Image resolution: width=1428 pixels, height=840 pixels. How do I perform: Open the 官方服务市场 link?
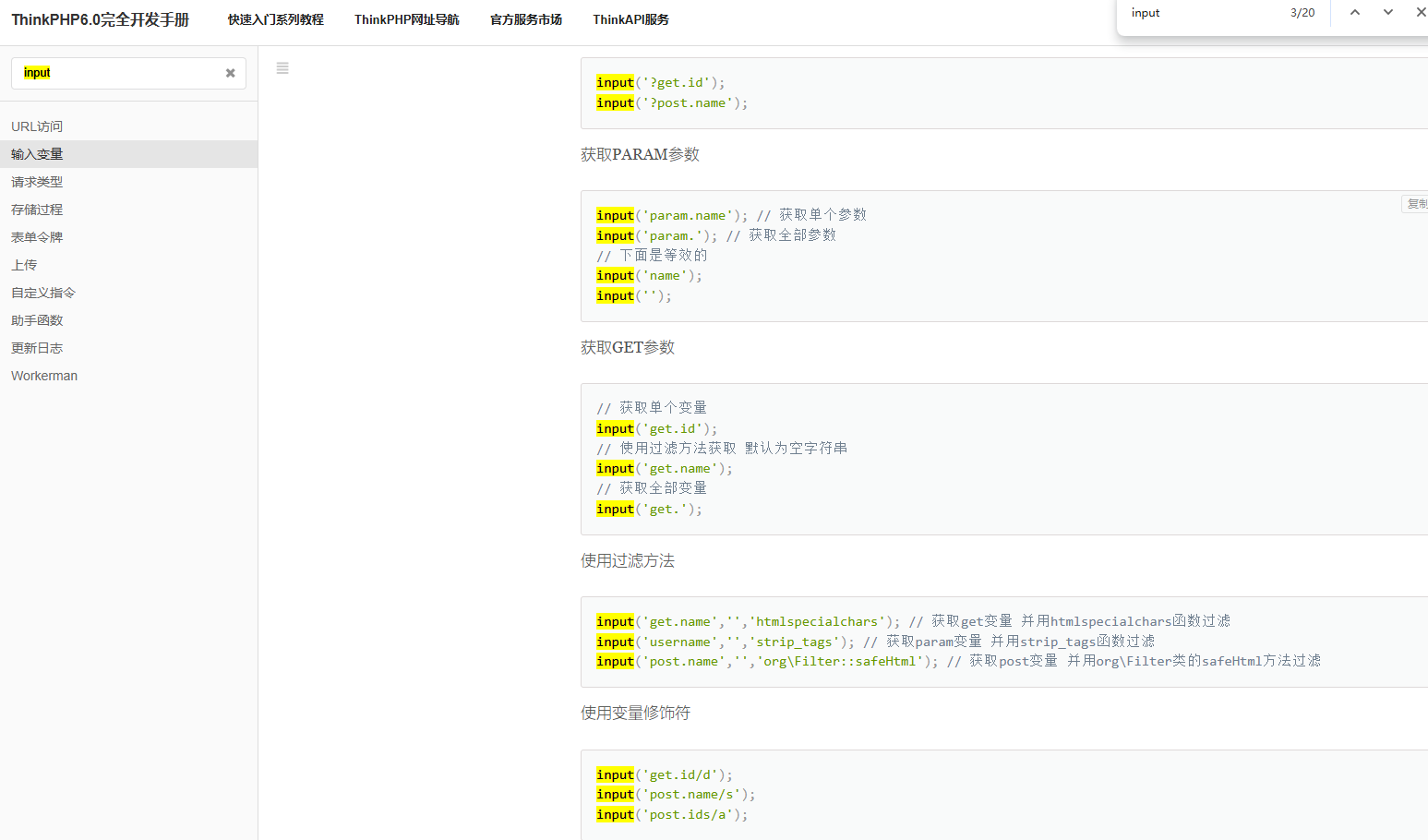click(525, 19)
